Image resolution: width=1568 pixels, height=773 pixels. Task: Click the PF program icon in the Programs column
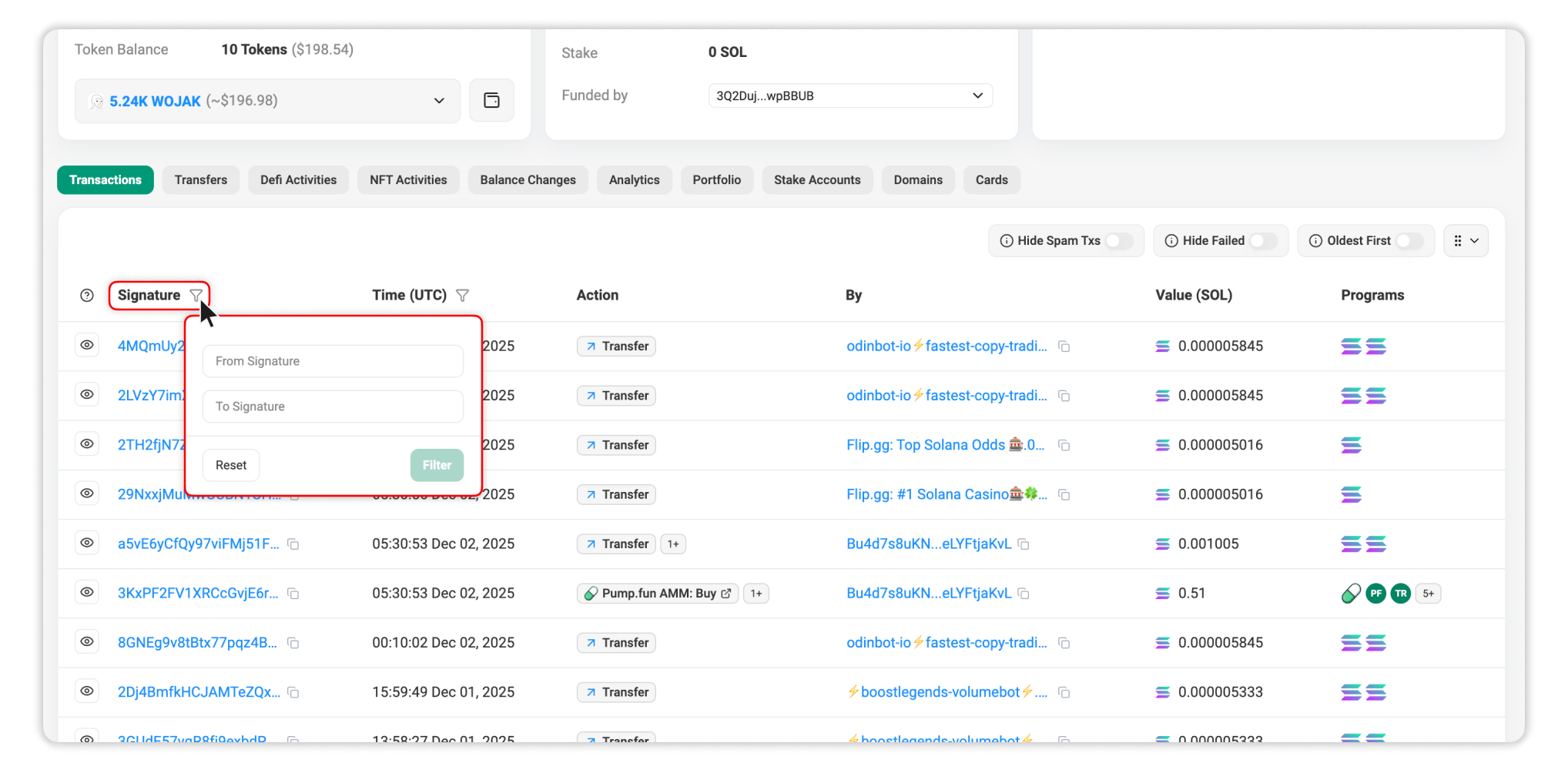click(1375, 594)
